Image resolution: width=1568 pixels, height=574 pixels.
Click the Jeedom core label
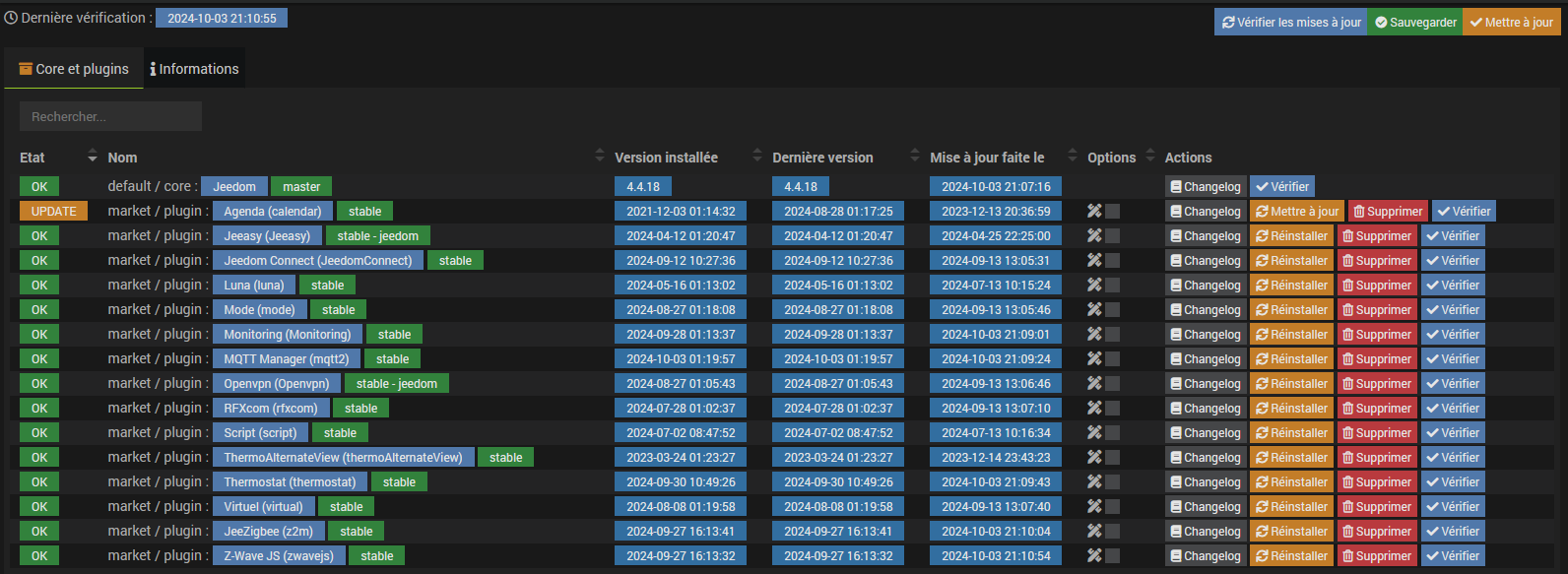(234, 186)
